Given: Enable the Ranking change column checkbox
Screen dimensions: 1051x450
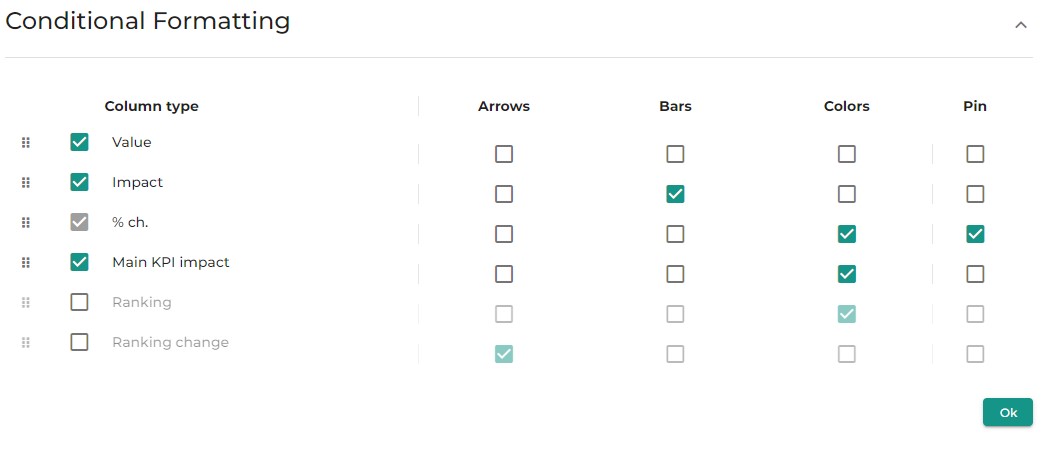Looking at the screenshot, I should 79,343.
